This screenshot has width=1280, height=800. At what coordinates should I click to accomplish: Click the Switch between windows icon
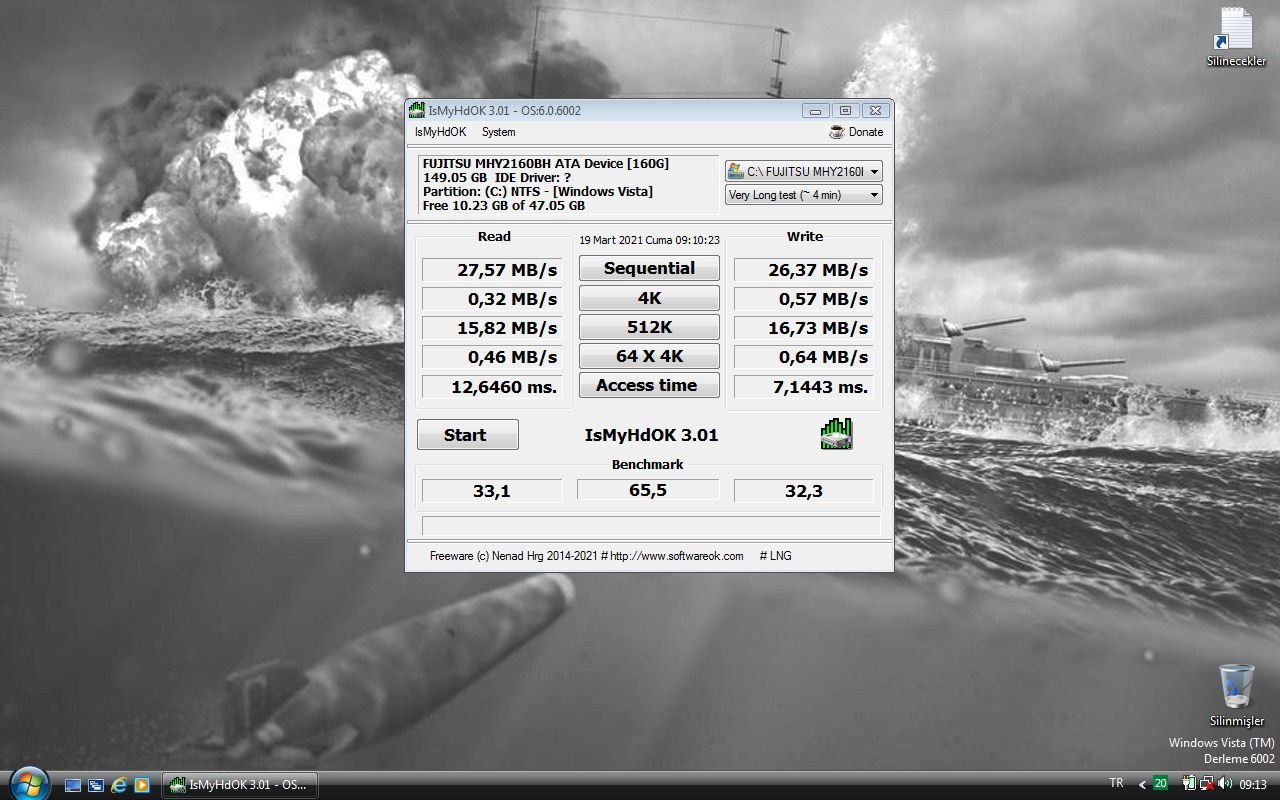(x=96, y=785)
